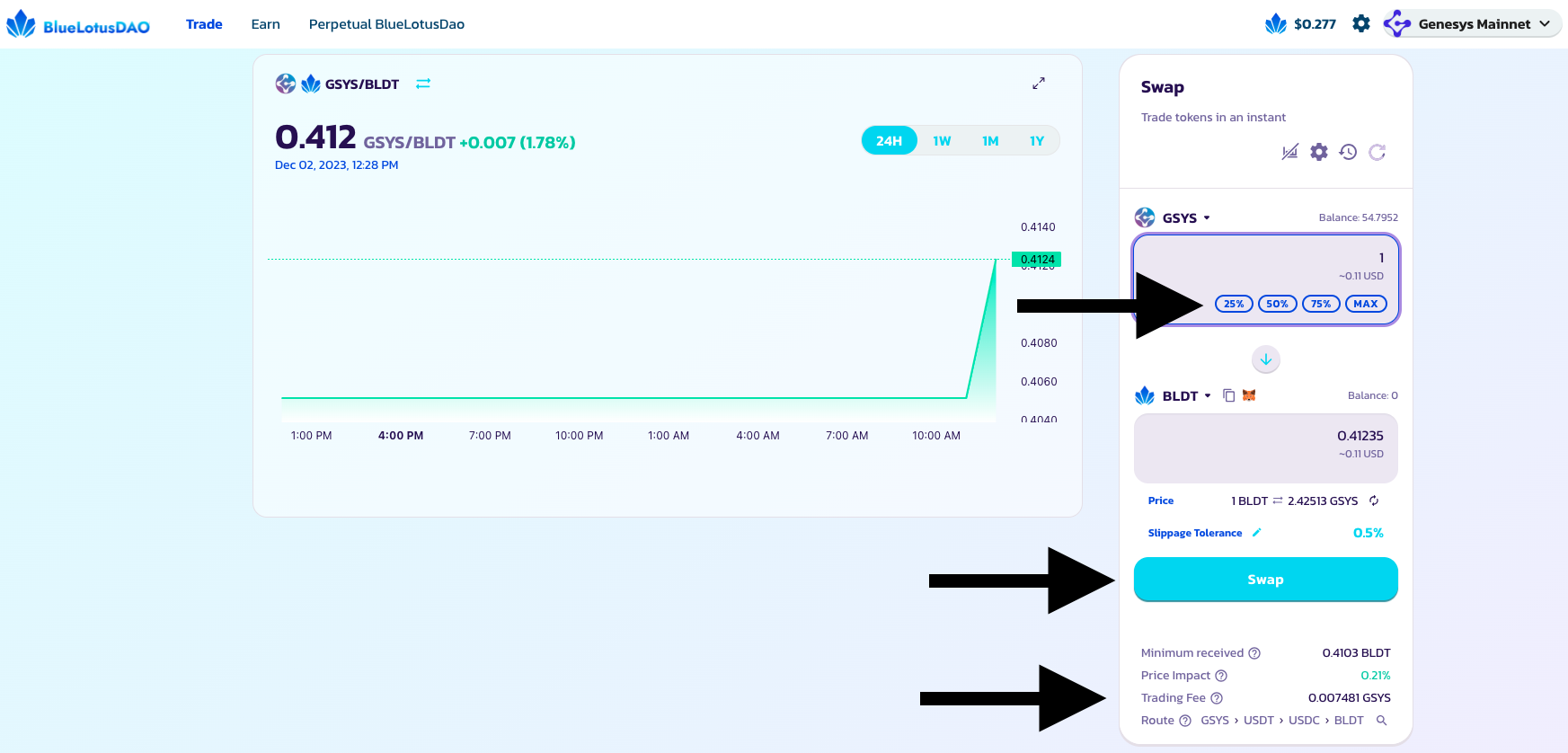Screen dimensions: 1568x753
Task: Click the 0.4103 BLDT minimum received value
Action: (1356, 653)
